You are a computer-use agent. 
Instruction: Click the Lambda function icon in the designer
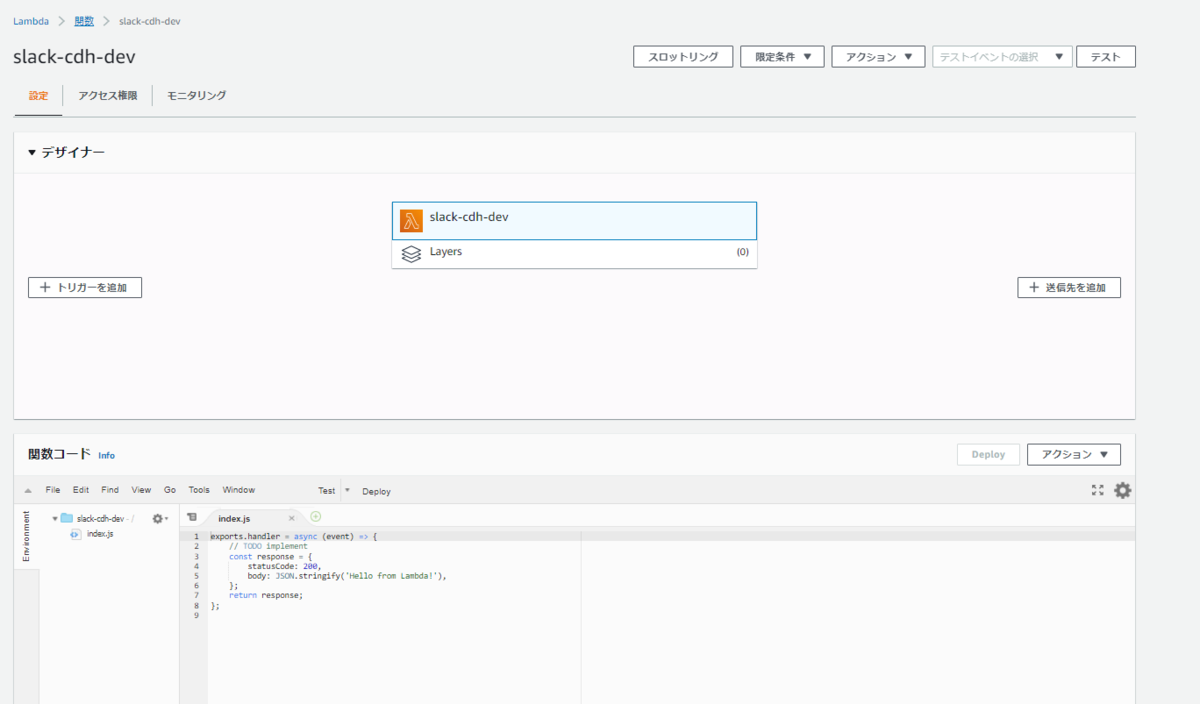click(411, 221)
